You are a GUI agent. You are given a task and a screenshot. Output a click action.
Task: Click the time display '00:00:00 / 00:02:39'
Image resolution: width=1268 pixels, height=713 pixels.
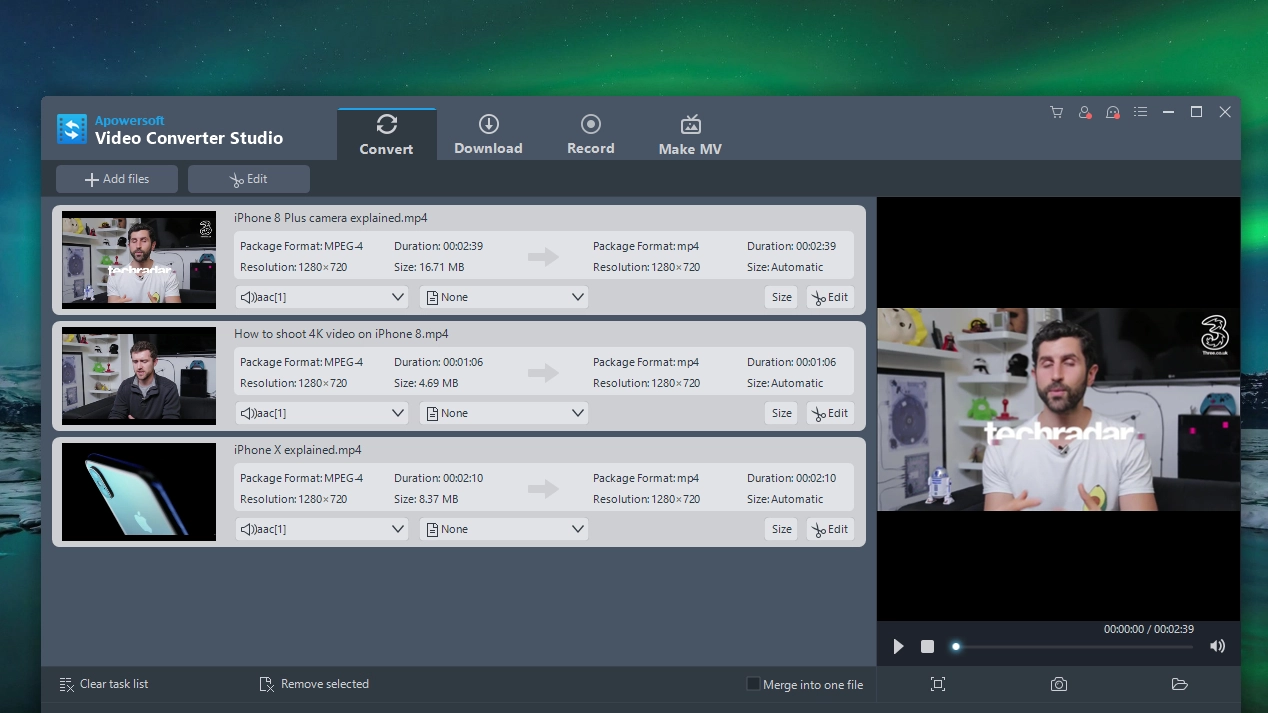1149,629
